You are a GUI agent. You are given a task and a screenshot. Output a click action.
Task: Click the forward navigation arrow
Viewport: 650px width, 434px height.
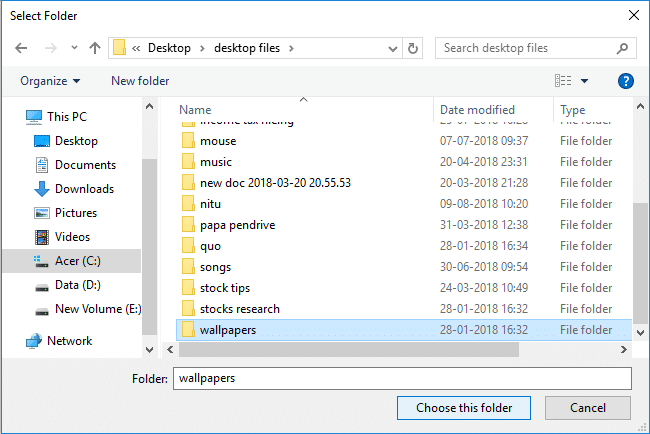coord(51,48)
